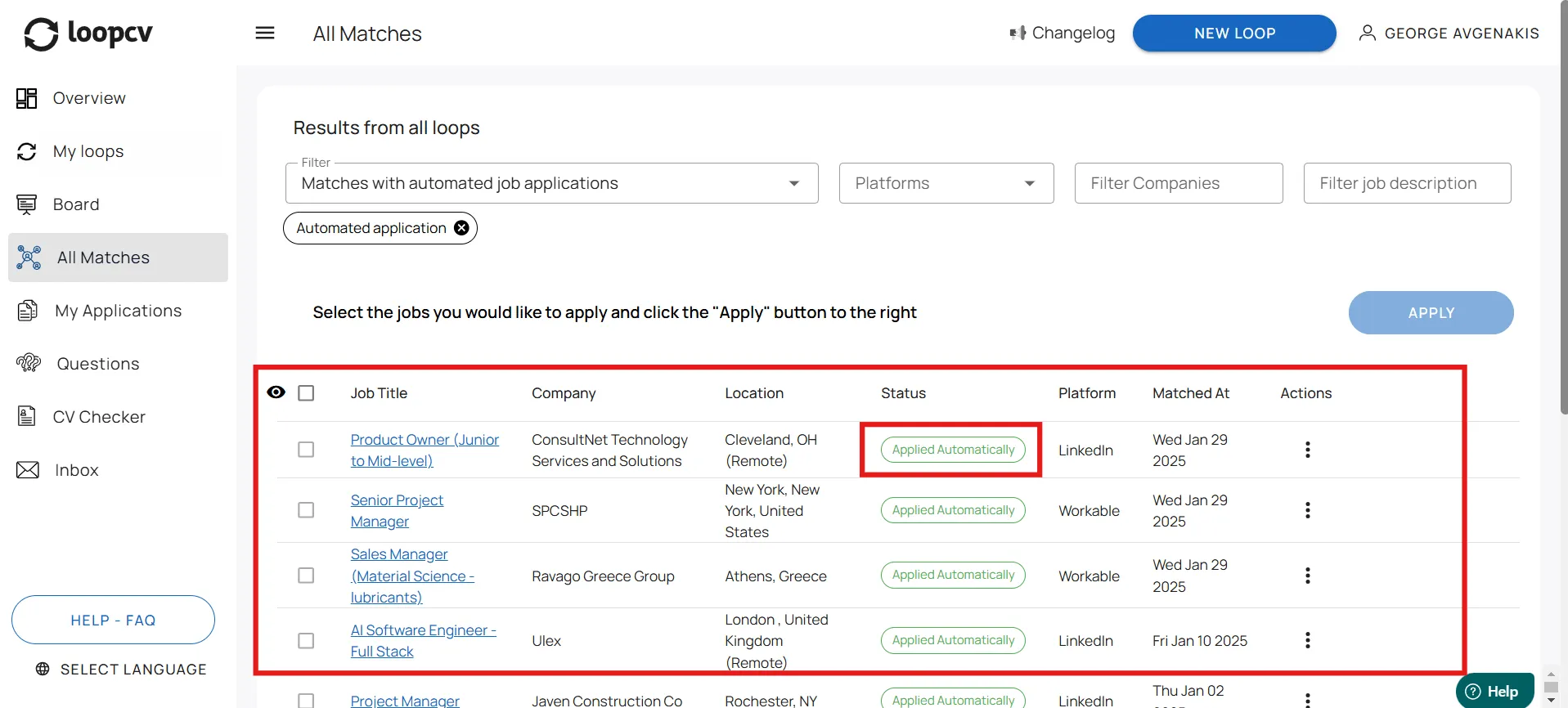Image resolution: width=1568 pixels, height=708 pixels.
Task: Click the HELP - FAQ button
Action: click(x=113, y=620)
